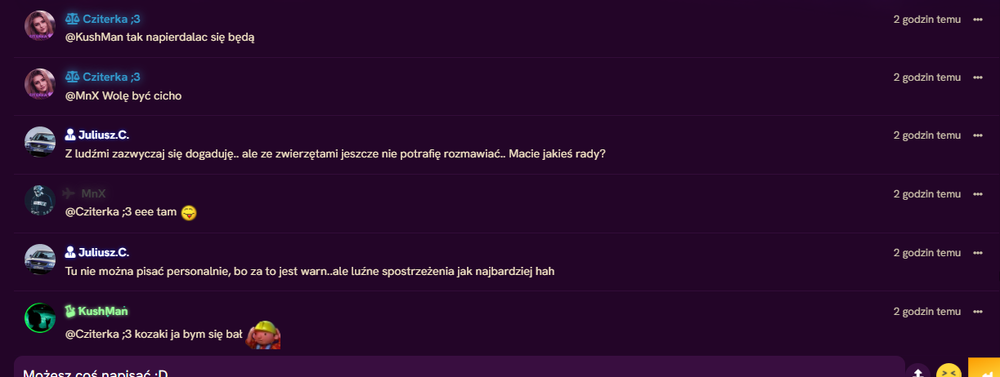Click the KushMan username link
The width and height of the screenshot is (1000, 377).
tap(103, 311)
